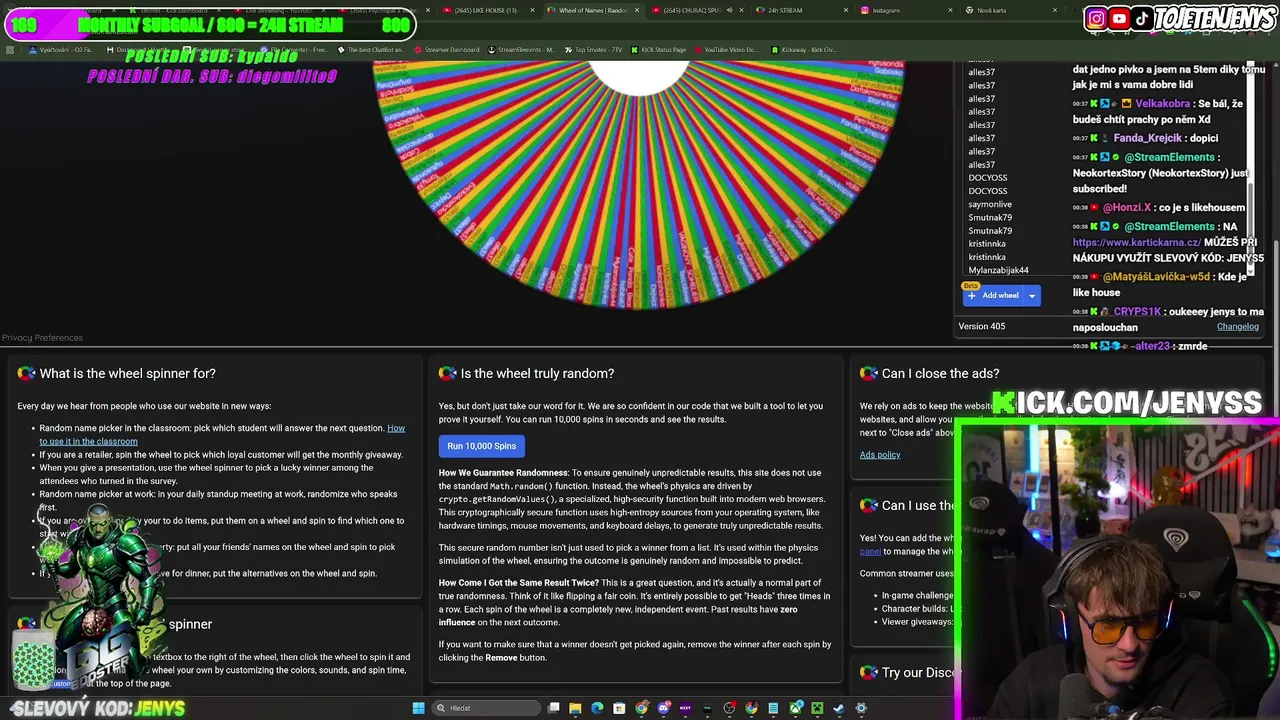Click the chat username CRYPS1K

1137,311
